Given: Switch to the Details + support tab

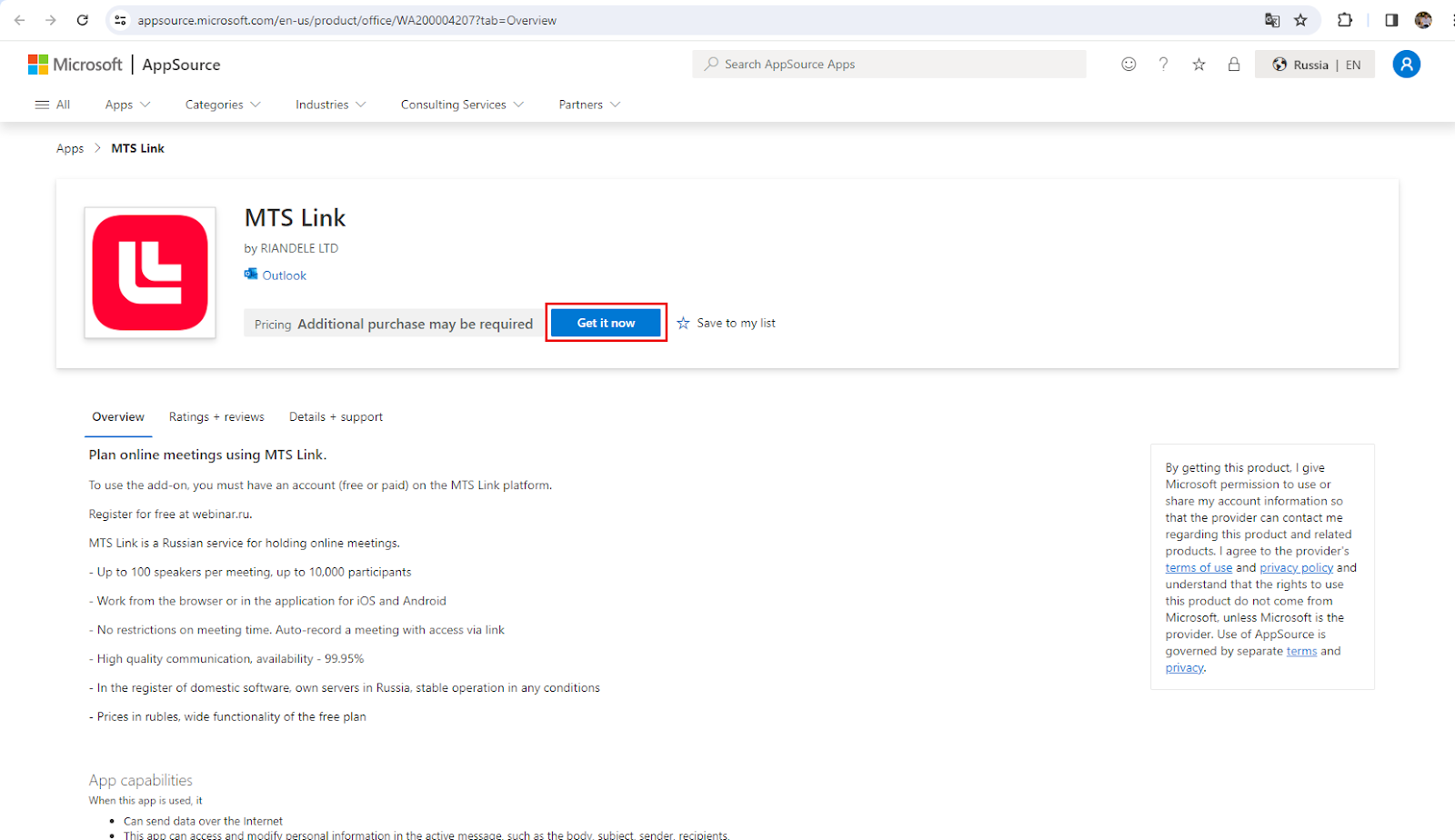Looking at the screenshot, I should tap(336, 416).
